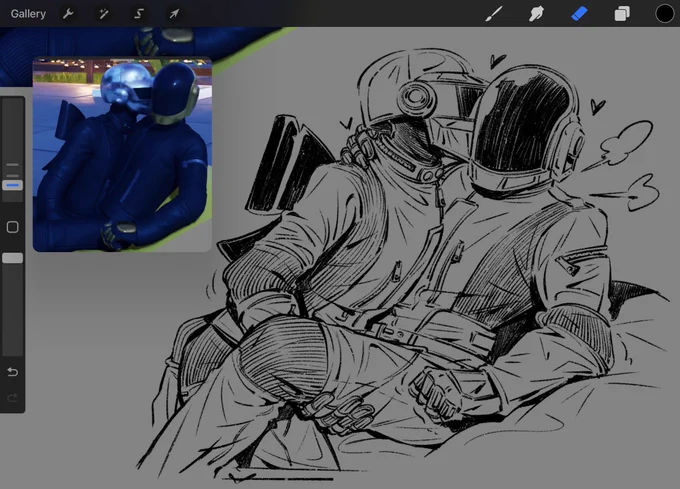Select the Brush tool
Viewport: 680px width, 489px height.
[x=494, y=14]
